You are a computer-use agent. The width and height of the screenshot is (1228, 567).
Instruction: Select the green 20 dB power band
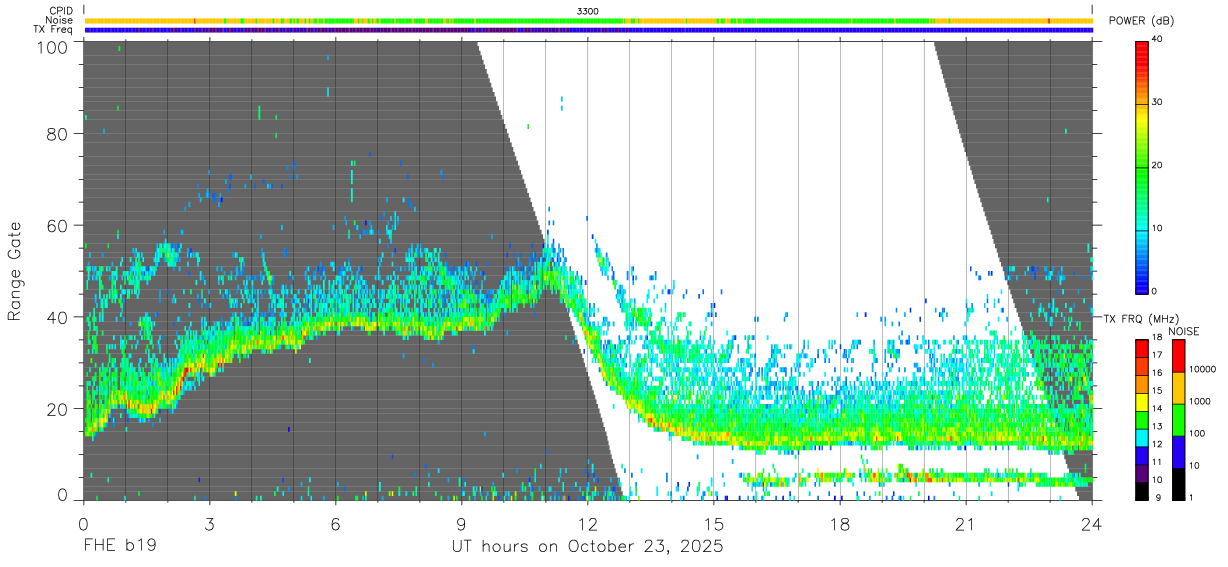1141,166
